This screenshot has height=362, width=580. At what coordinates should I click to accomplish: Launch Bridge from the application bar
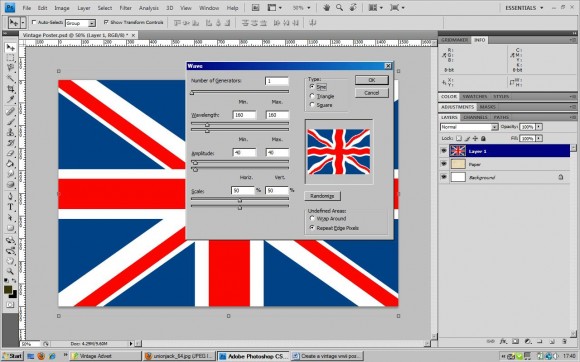(255, 7)
